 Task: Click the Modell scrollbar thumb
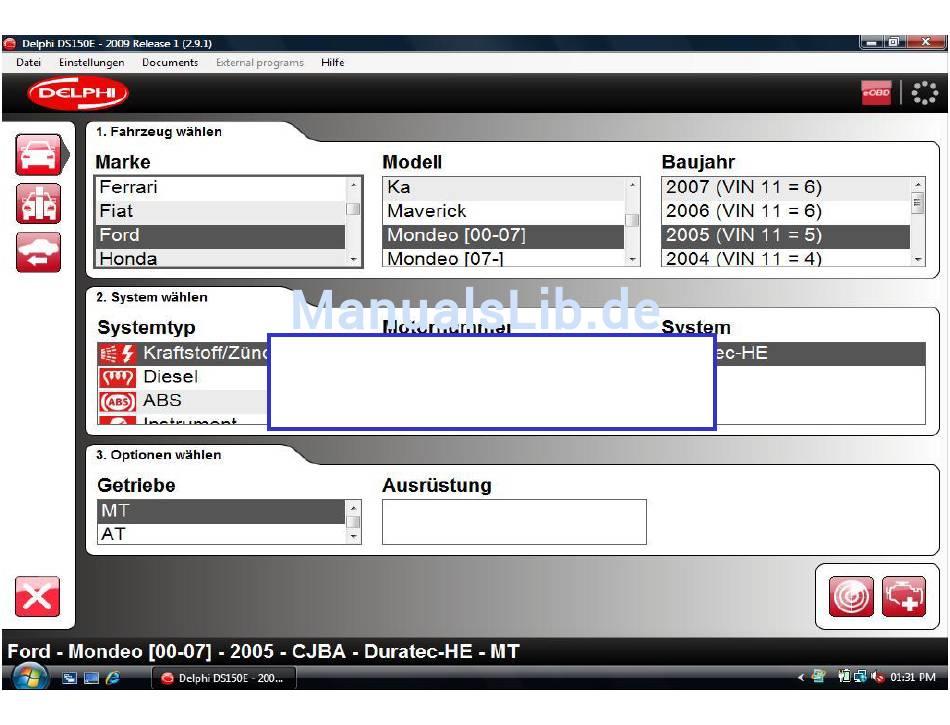point(632,220)
